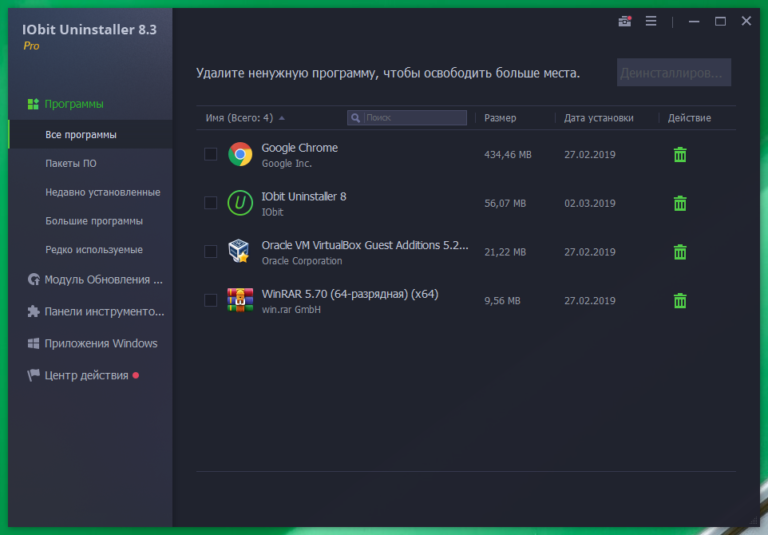768x535 pixels.
Task: Click the trash icon for Google Chrome
Action: tap(680, 154)
